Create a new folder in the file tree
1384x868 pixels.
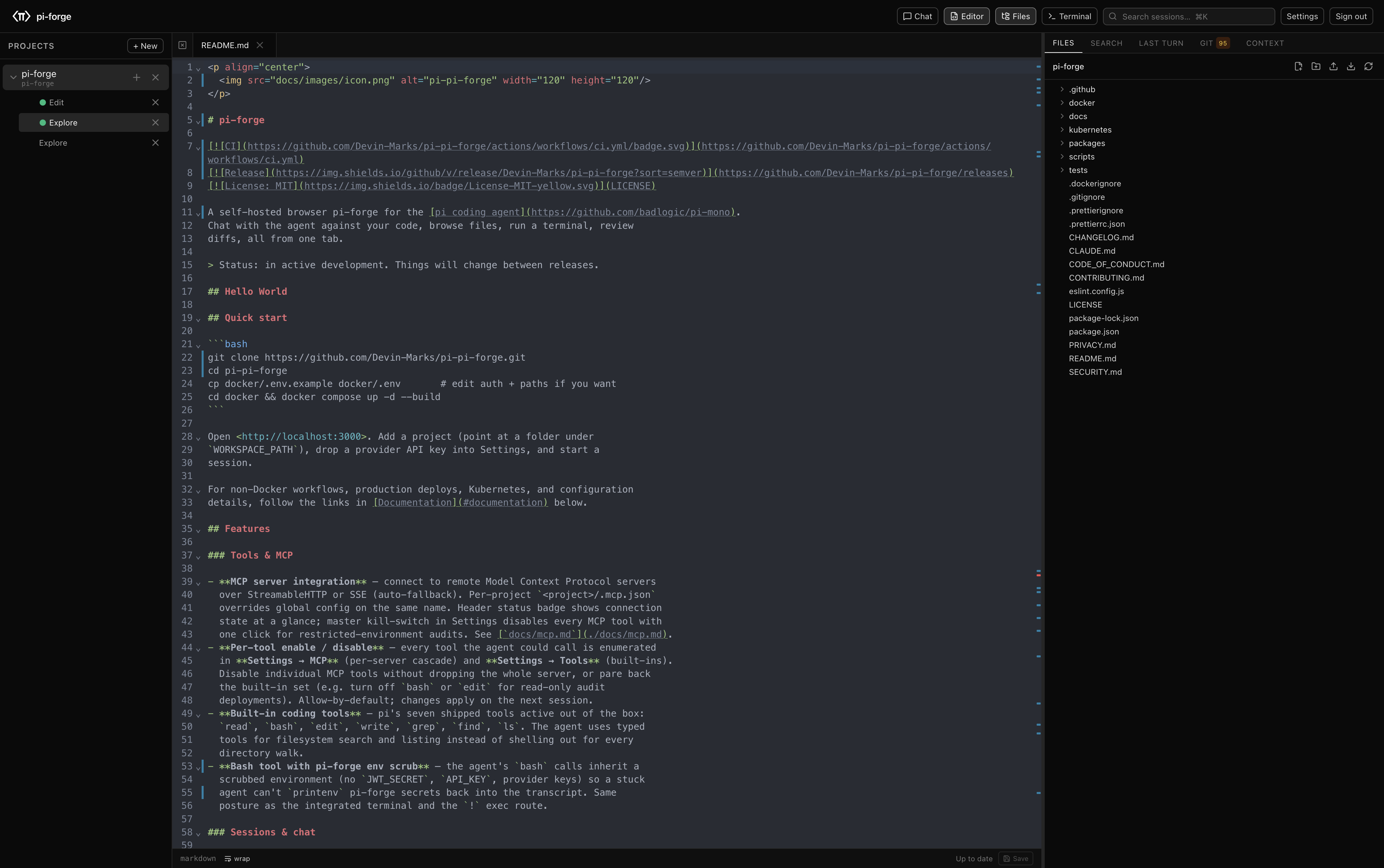coord(1316,67)
